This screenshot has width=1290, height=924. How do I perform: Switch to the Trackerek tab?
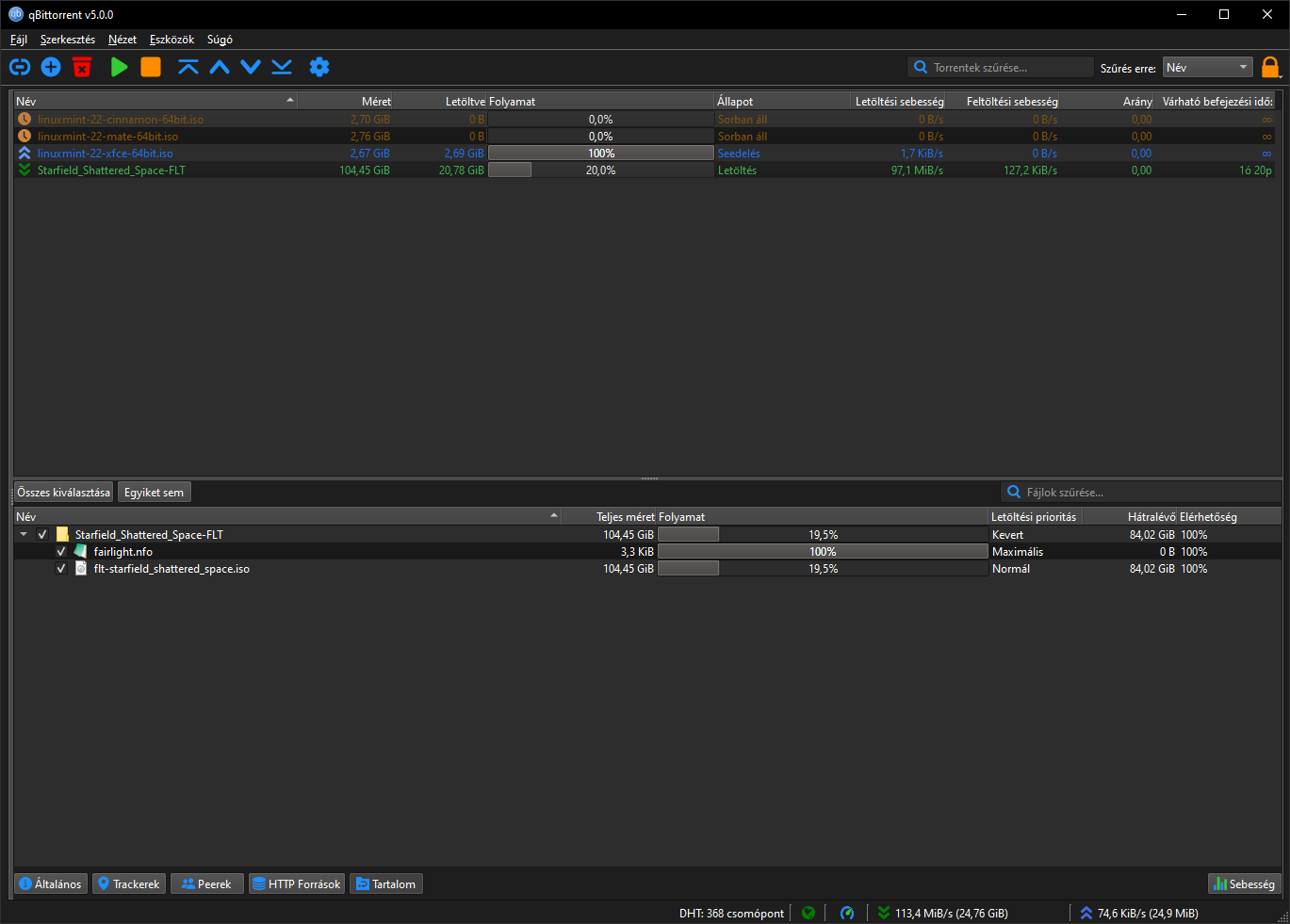pos(129,883)
